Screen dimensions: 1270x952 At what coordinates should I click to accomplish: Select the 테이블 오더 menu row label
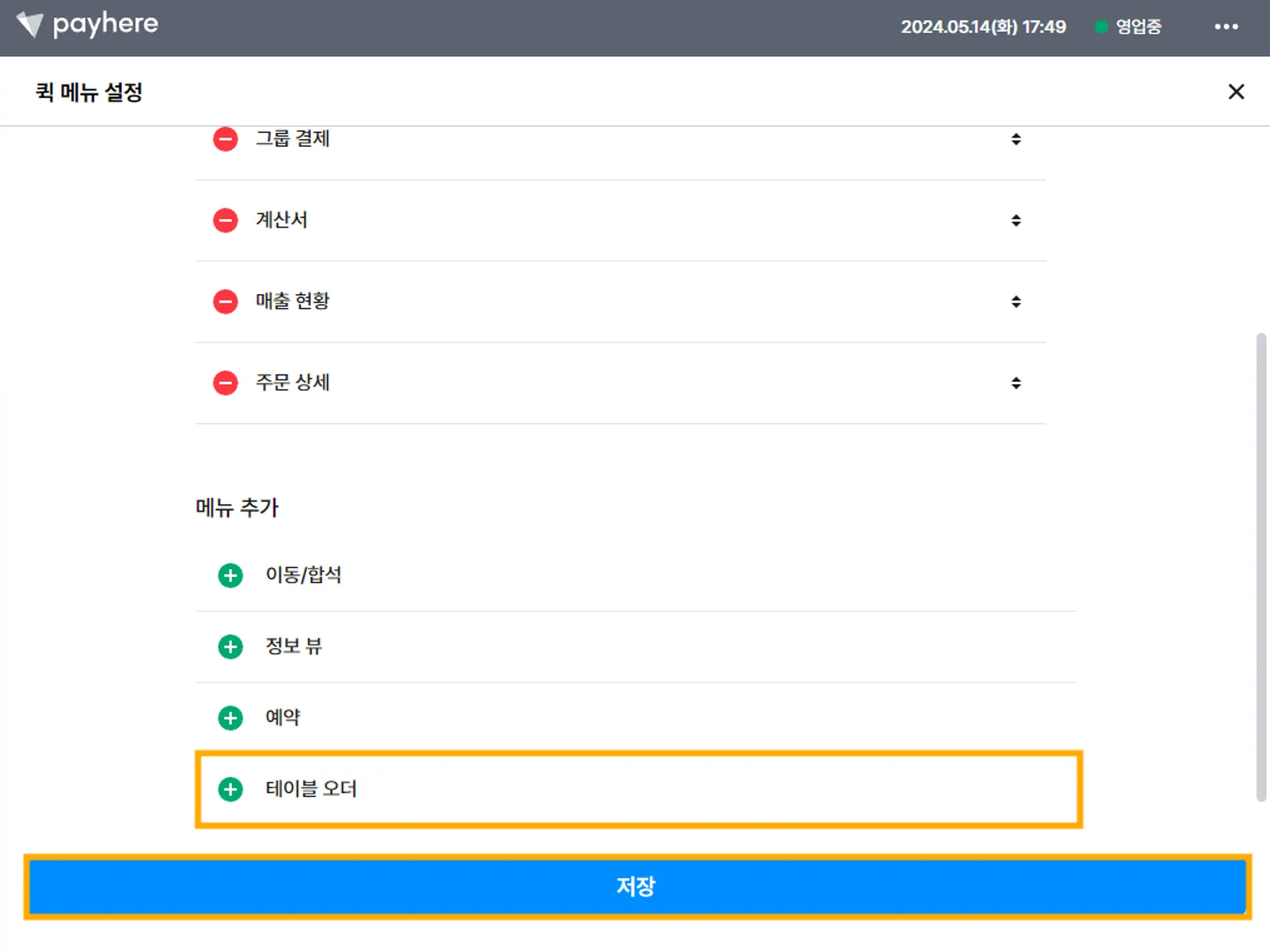coord(311,789)
